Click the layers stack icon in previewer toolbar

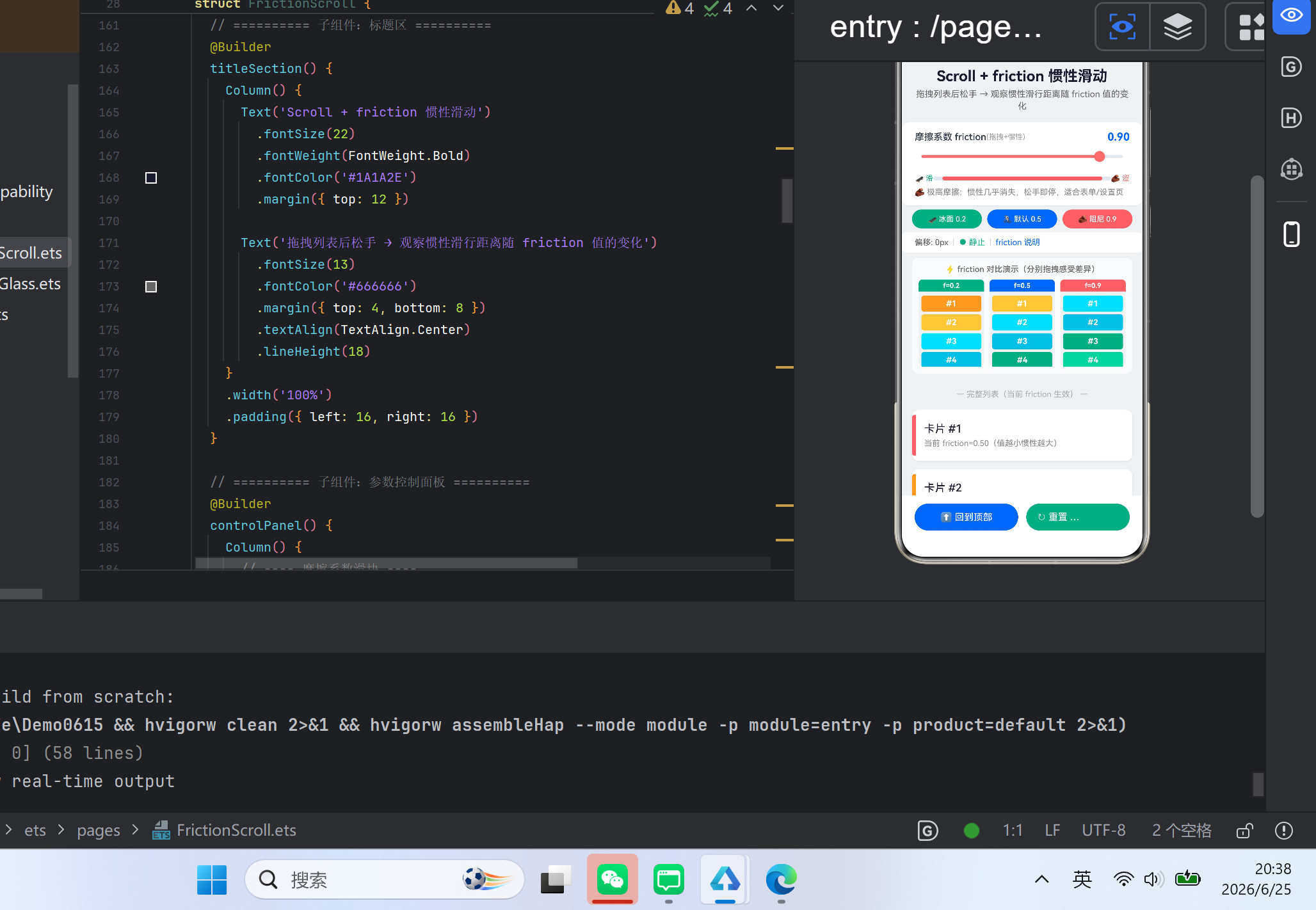1177,27
